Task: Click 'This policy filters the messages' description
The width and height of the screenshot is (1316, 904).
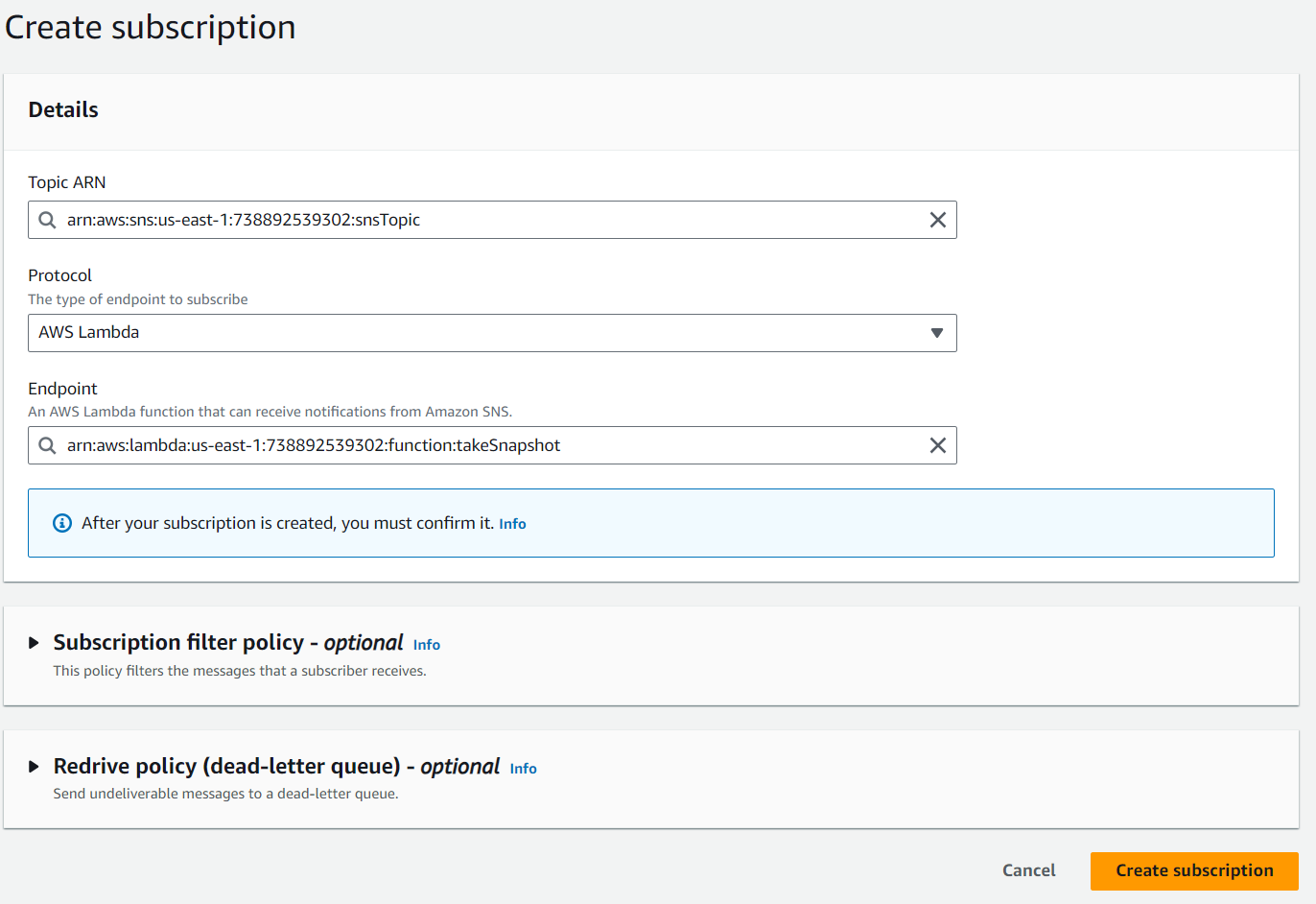Action: 240,671
